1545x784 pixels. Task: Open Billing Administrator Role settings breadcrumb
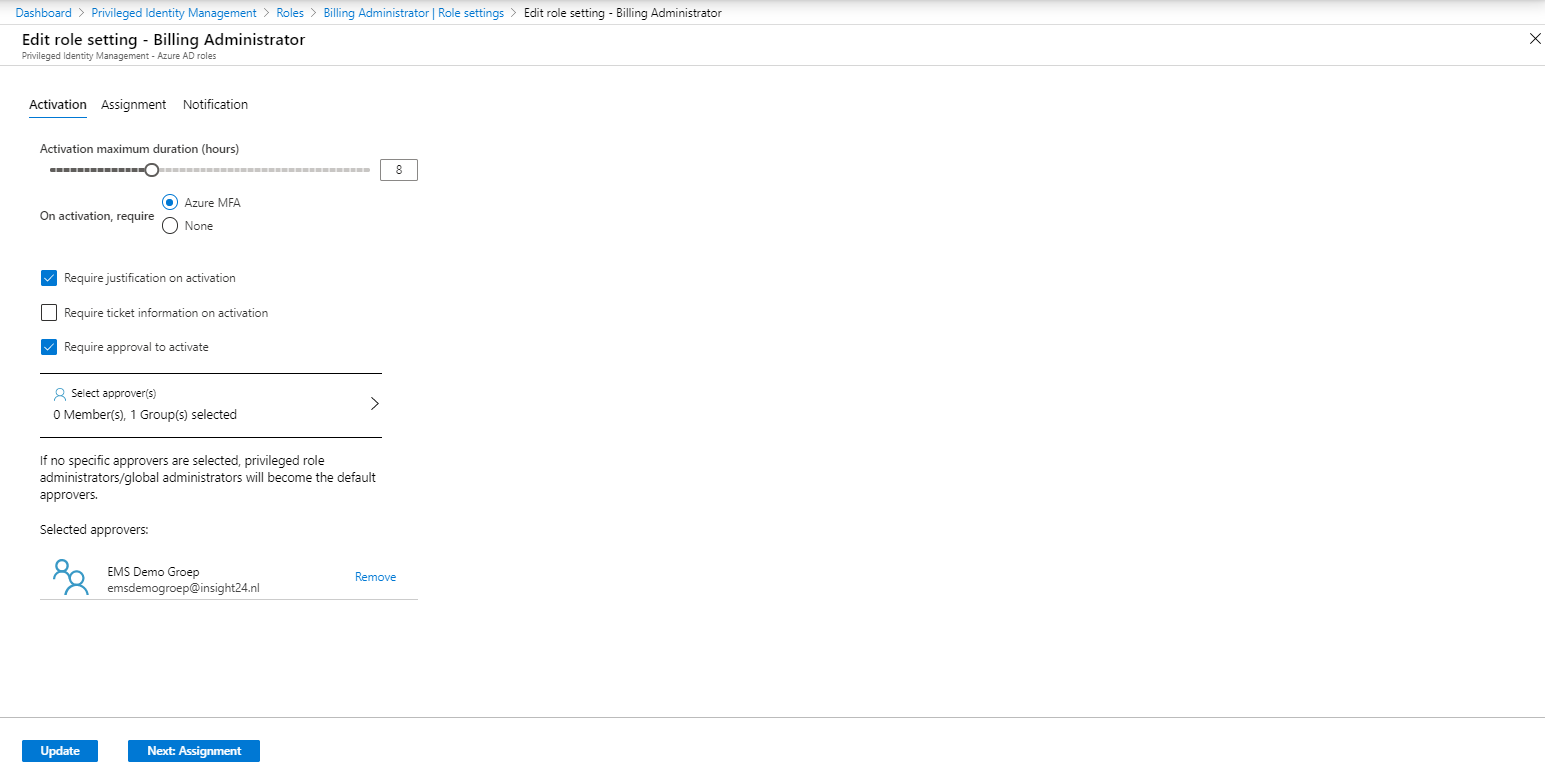pyautogui.click(x=414, y=13)
